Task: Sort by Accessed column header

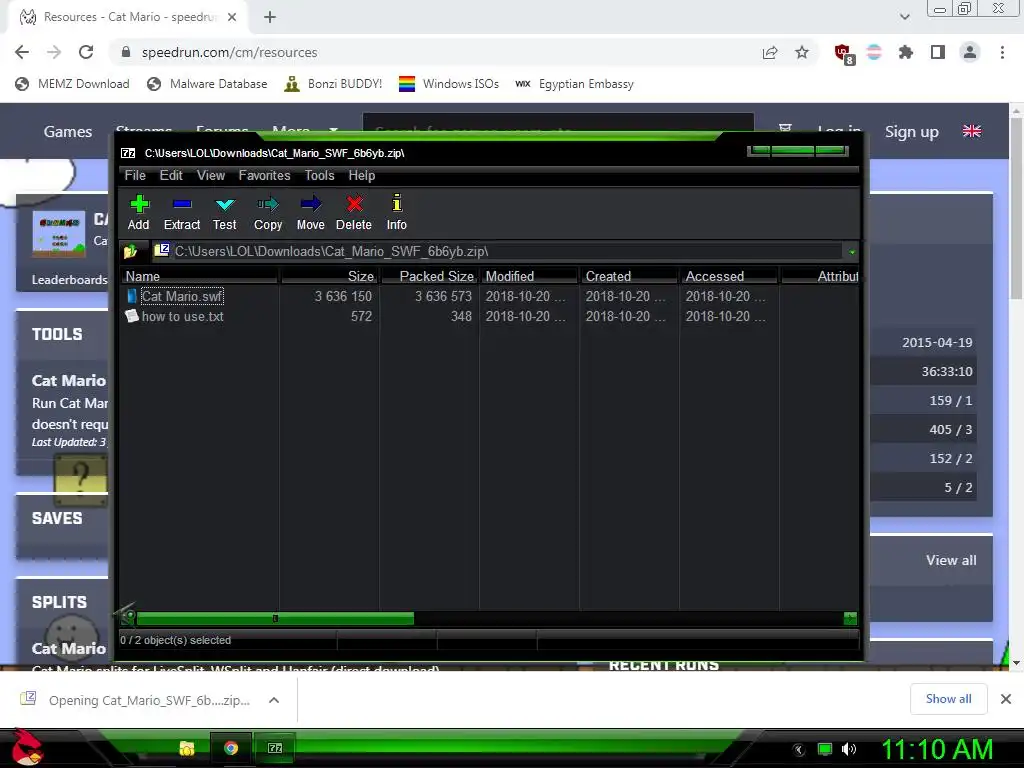Action: 729,276
